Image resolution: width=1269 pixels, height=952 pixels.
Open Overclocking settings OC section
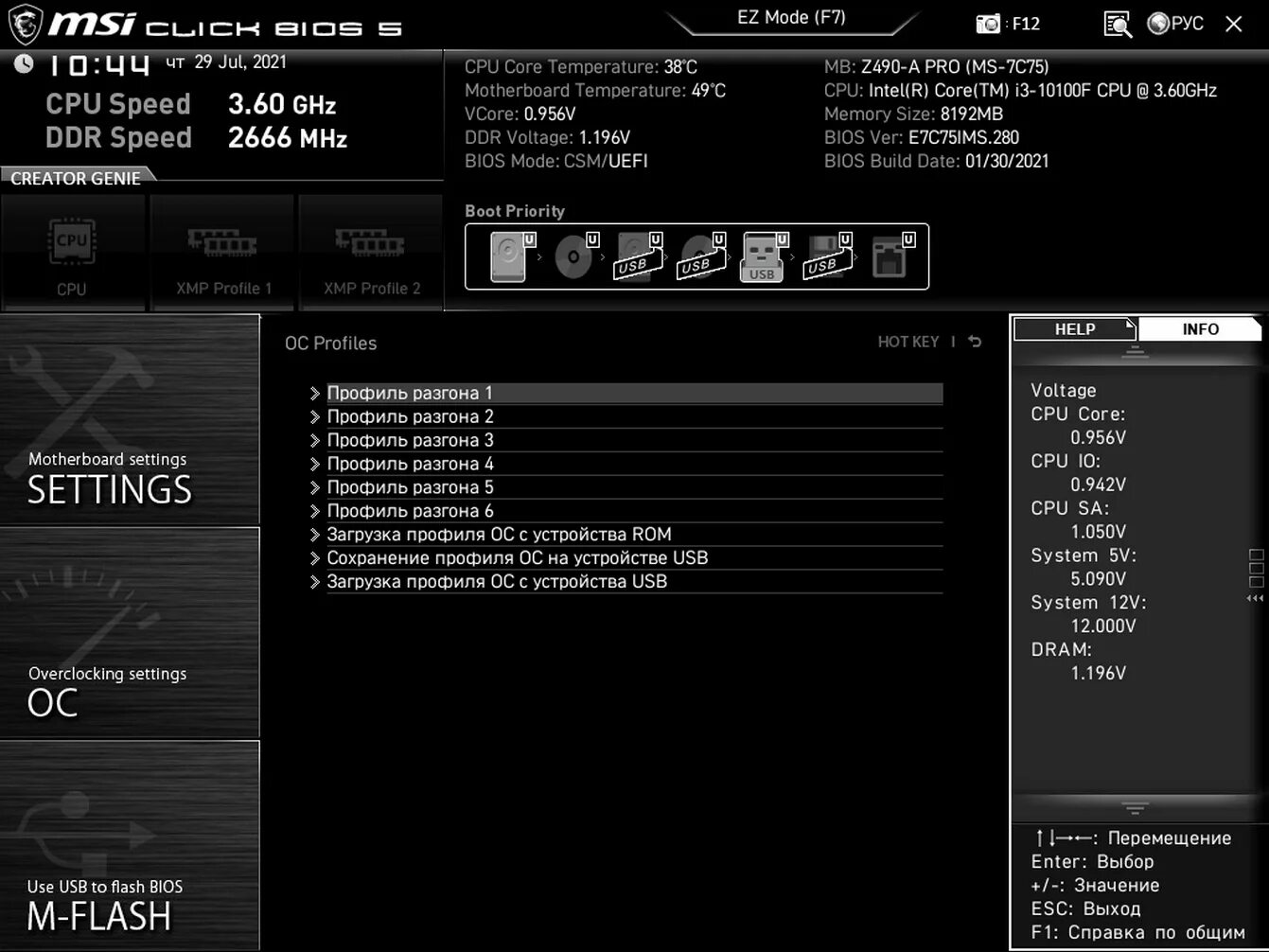click(x=130, y=633)
